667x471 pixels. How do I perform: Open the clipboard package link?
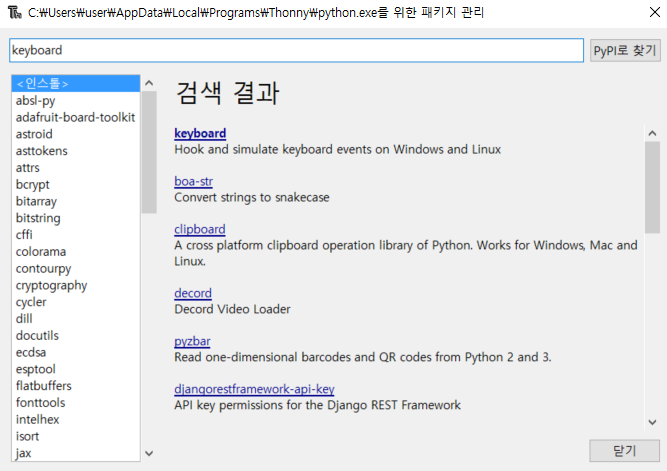[x=200, y=229]
